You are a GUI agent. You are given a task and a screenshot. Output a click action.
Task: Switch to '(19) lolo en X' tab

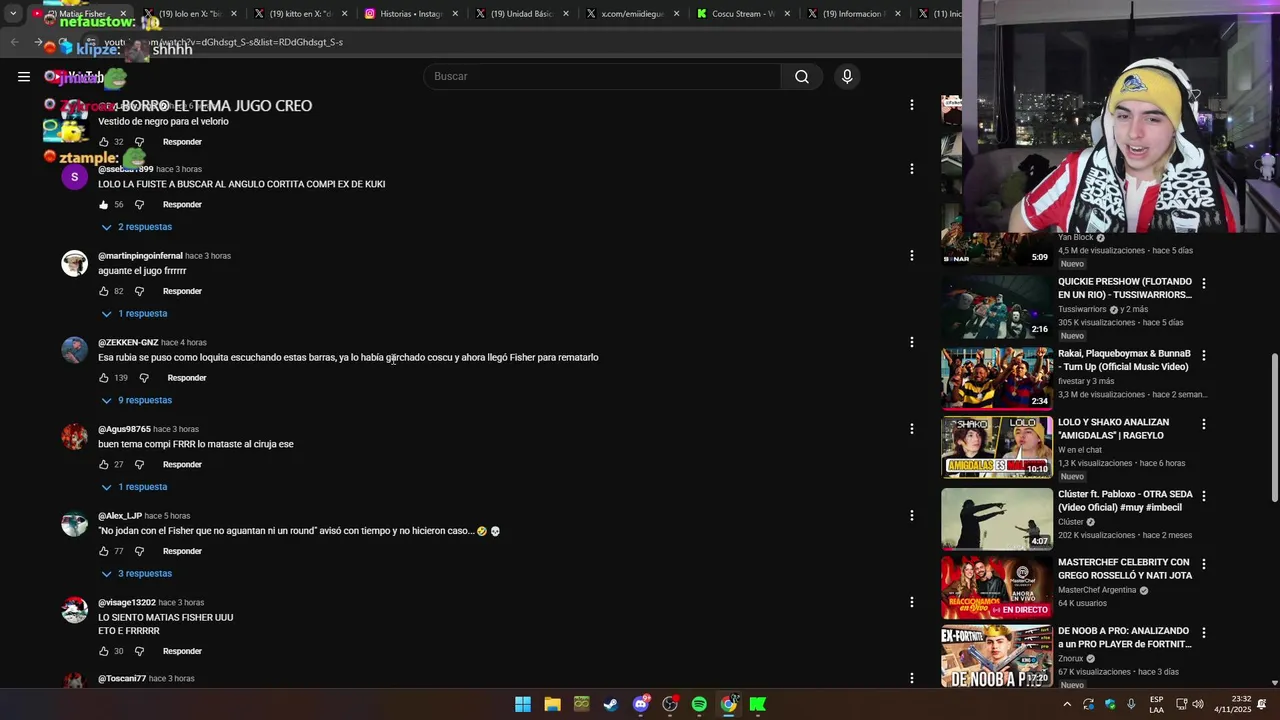point(190,14)
